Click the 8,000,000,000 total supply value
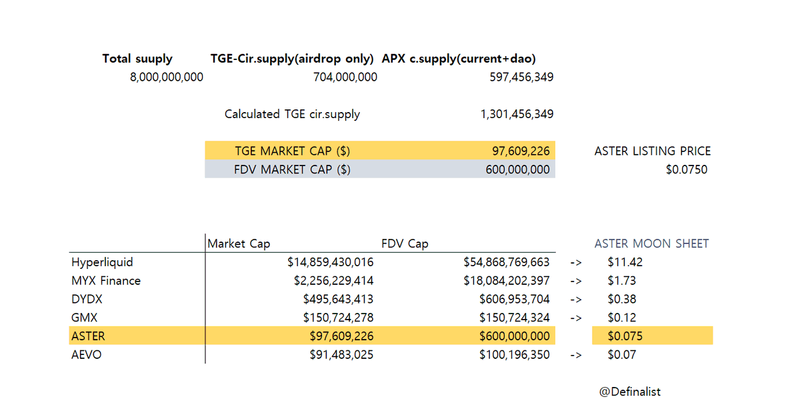This screenshot has width=800, height=417. coord(166,77)
